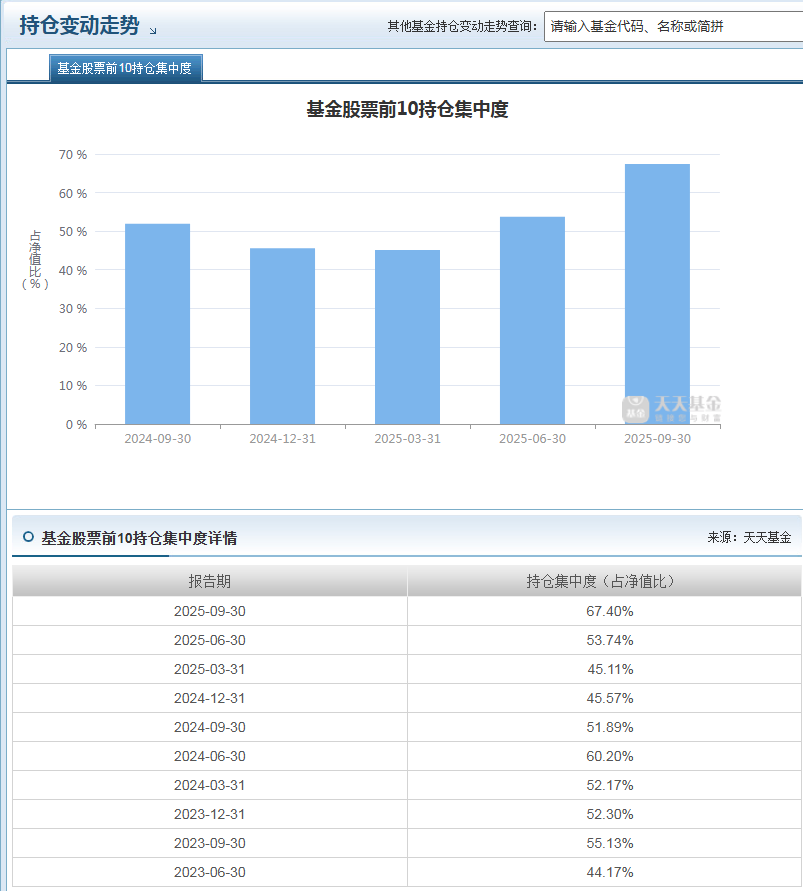Click the 2024-09-30 x-axis label
Image resolution: width=803 pixels, height=891 pixels.
[x=157, y=437]
